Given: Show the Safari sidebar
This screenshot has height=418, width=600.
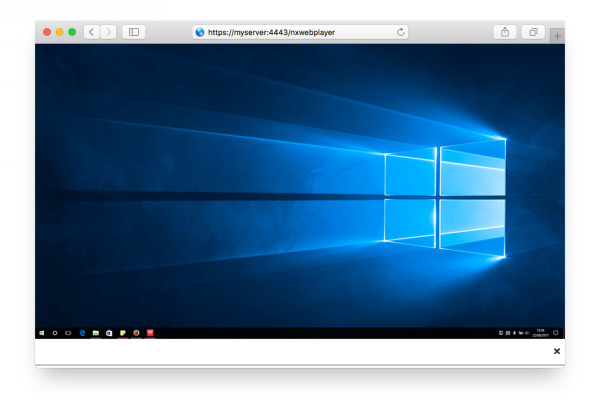Looking at the screenshot, I should click(134, 32).
